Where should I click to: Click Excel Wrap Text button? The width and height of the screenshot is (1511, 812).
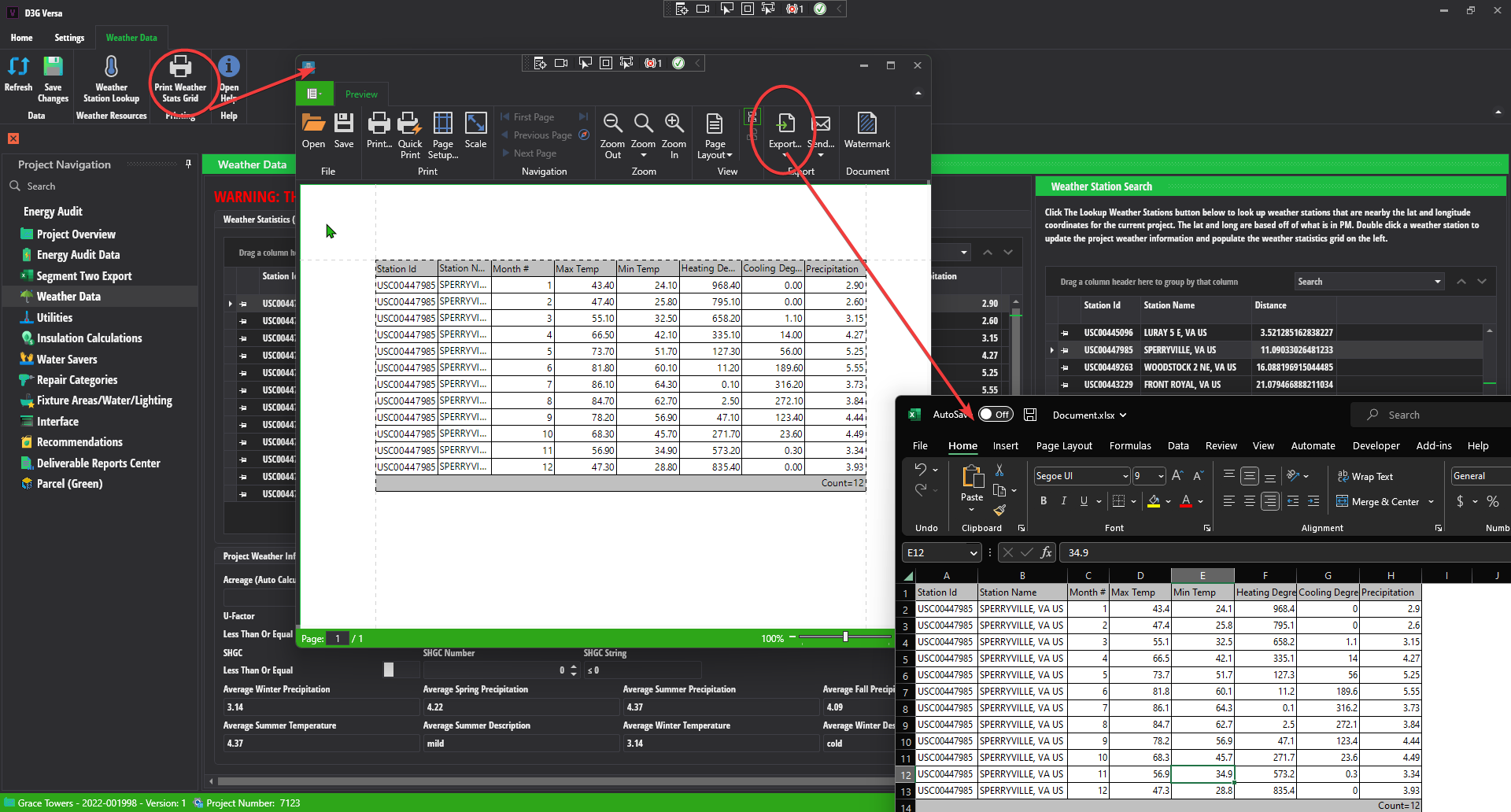[1365, 476]
